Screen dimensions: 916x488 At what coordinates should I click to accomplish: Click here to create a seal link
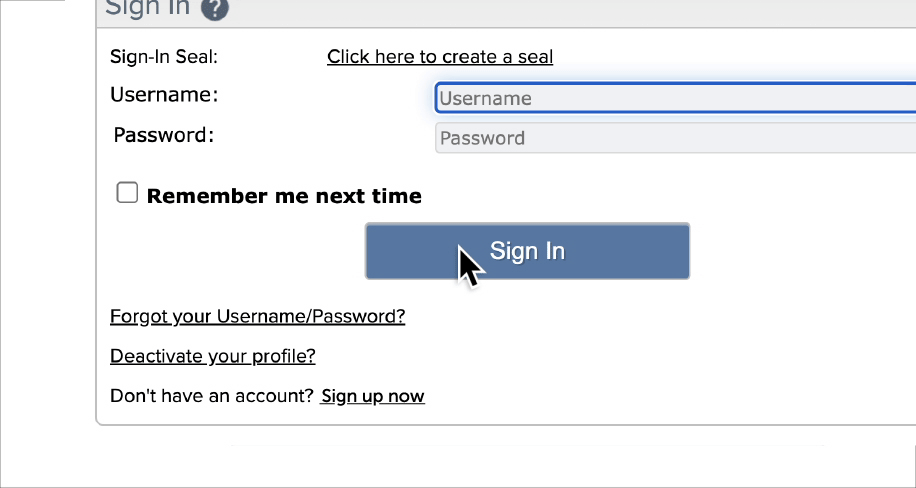440,57
